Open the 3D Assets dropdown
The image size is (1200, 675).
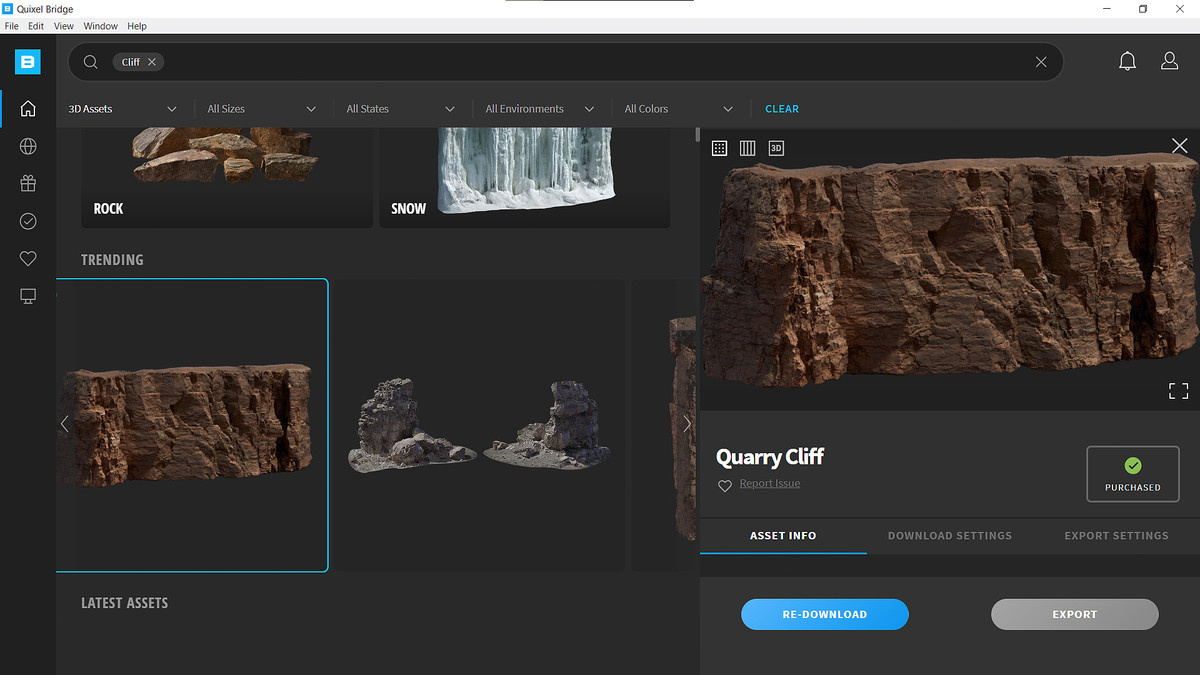[x=122, y=109]
